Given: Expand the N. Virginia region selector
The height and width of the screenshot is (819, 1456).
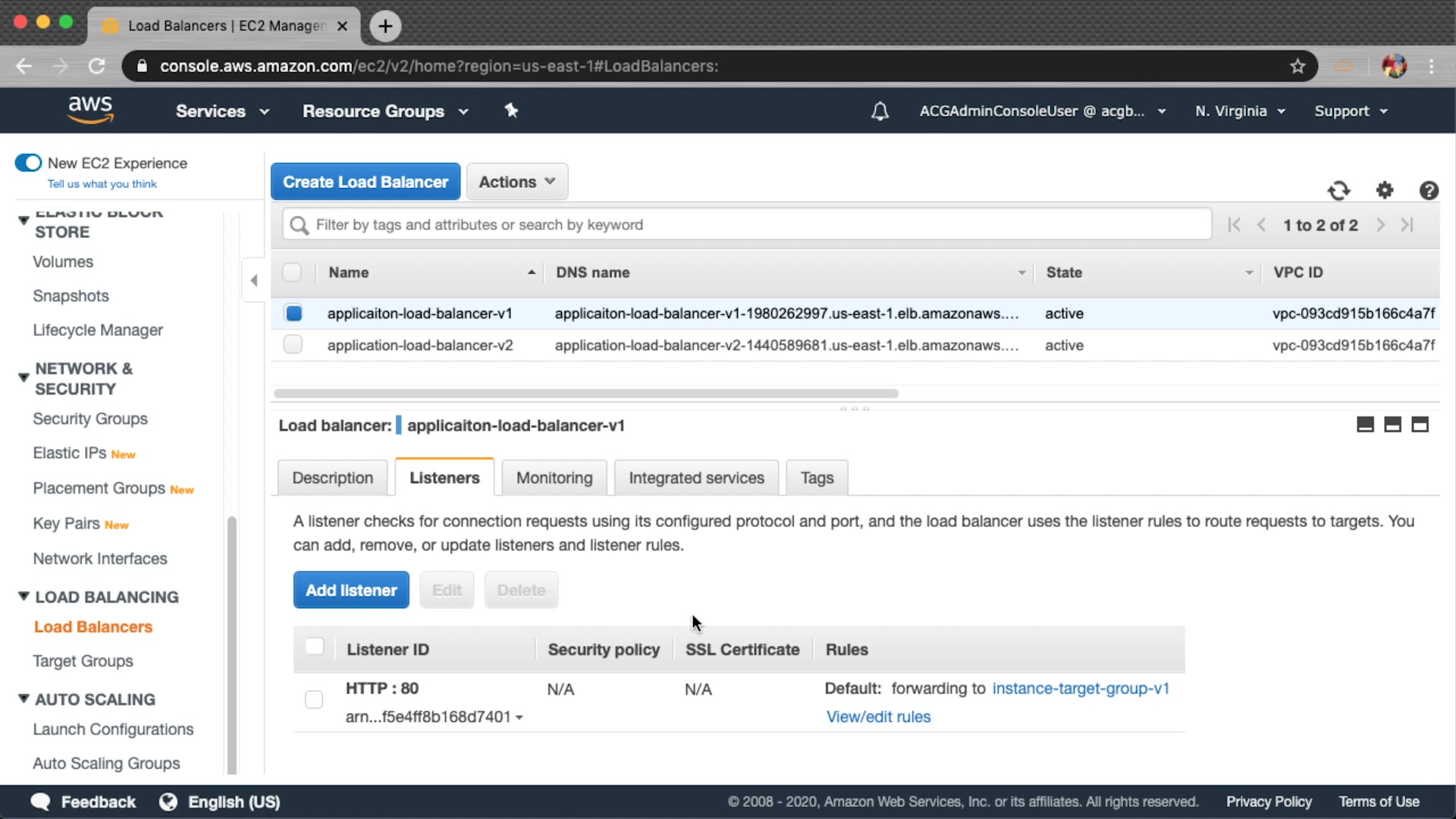Looking at the screenshot, I should [x=1239, y=111].
